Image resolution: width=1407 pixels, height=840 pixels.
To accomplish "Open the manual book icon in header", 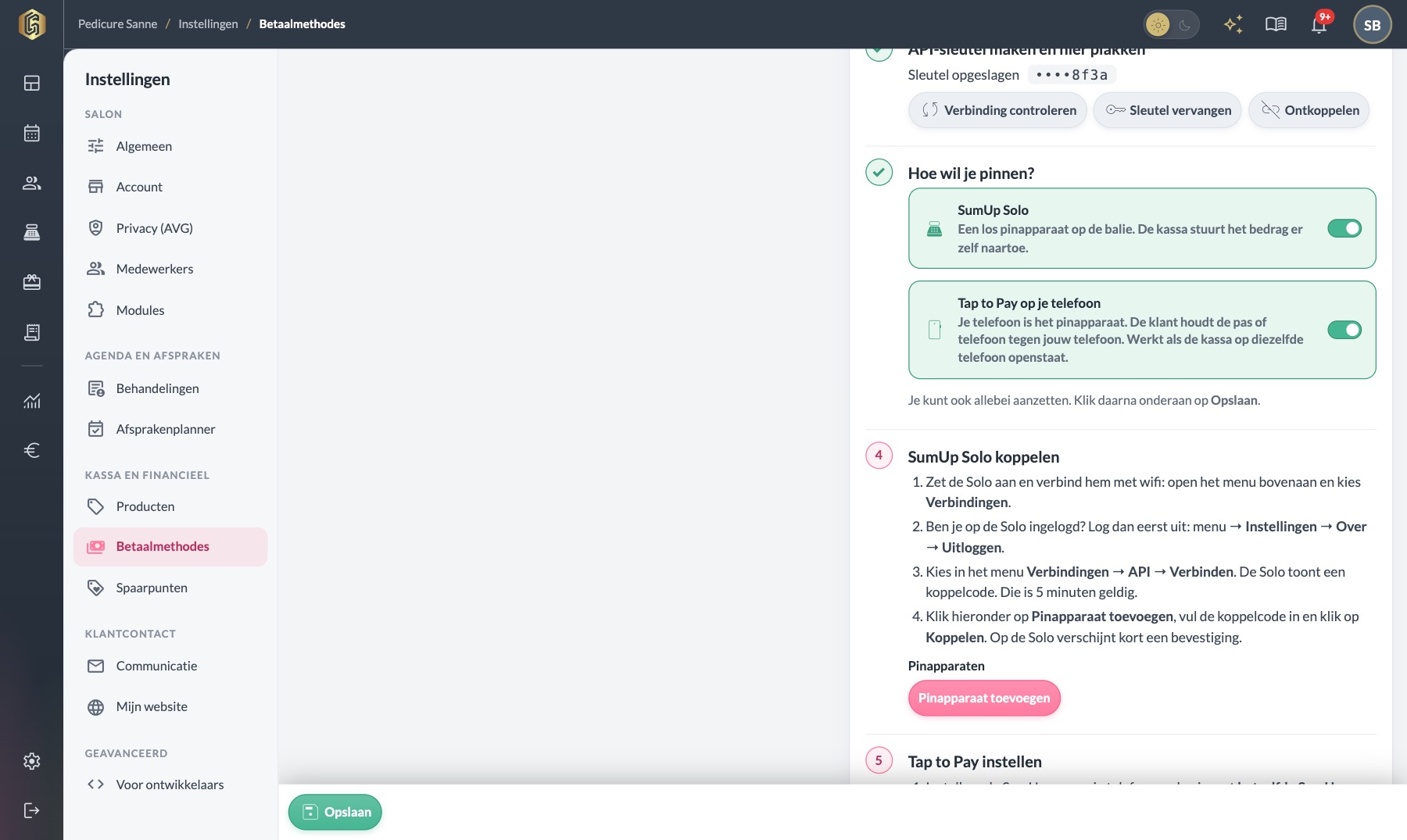I will pyautogui.click(x=1276, y=24).
